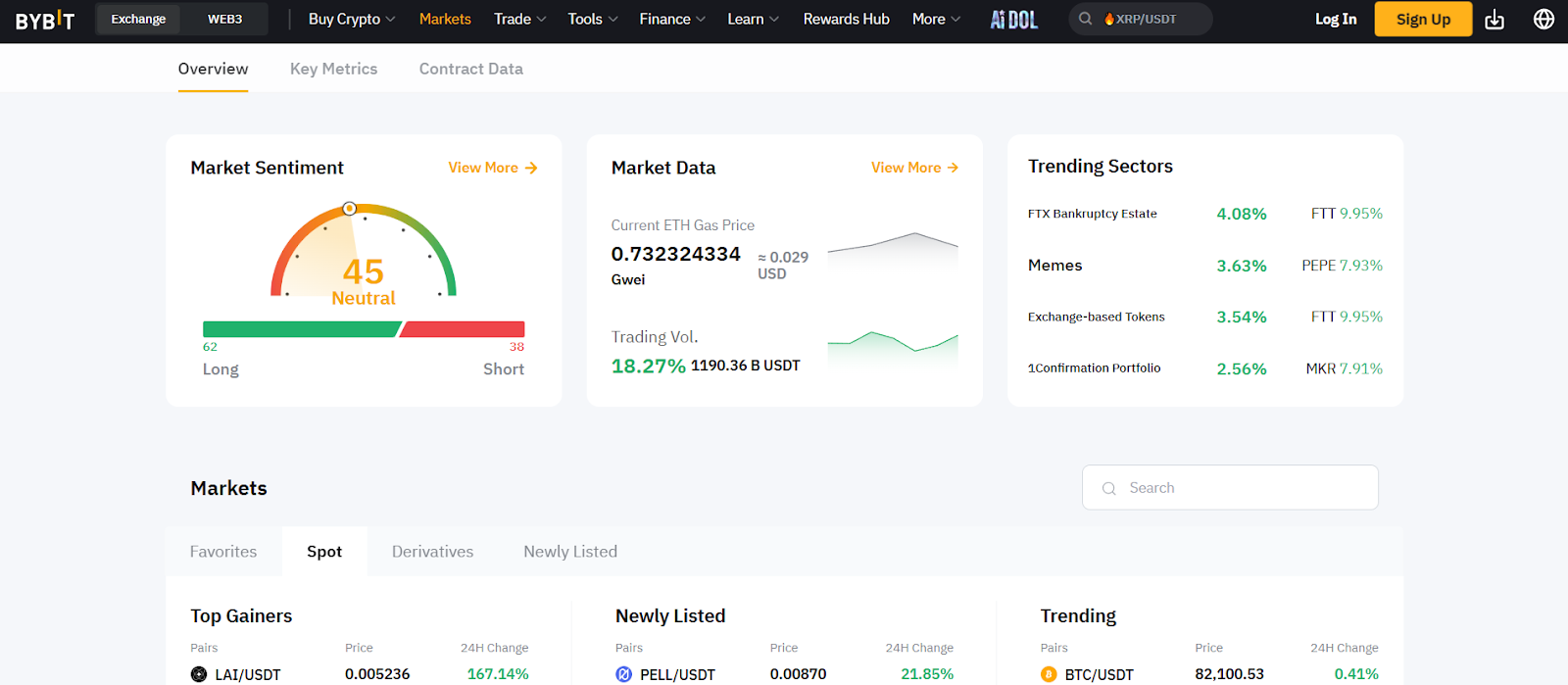Click the arrow icon next to Market Sentiment View More
Image resolution: width=1568 pixels, height=685 pixels.
[531, 168]
